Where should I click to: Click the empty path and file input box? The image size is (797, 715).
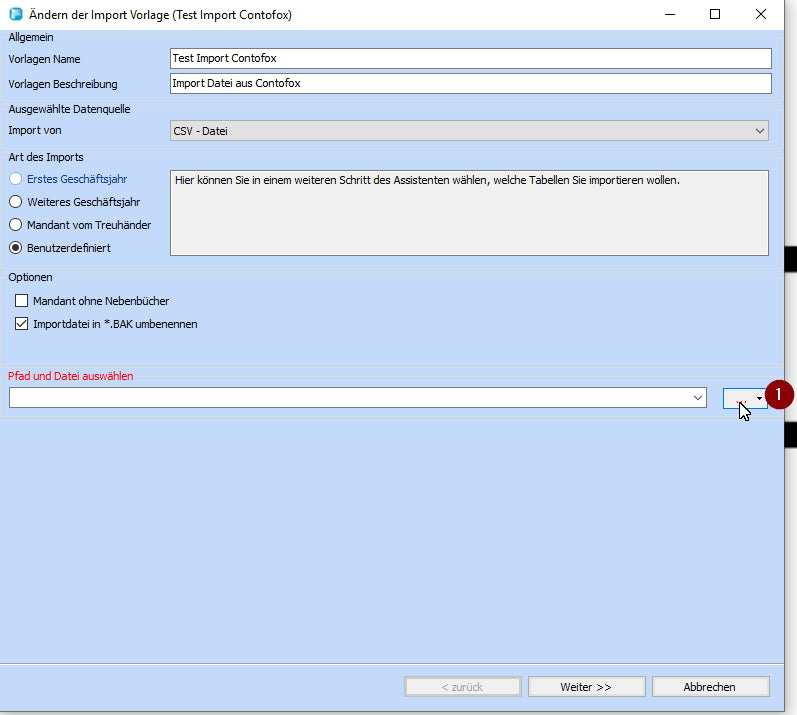pos(348,398)
